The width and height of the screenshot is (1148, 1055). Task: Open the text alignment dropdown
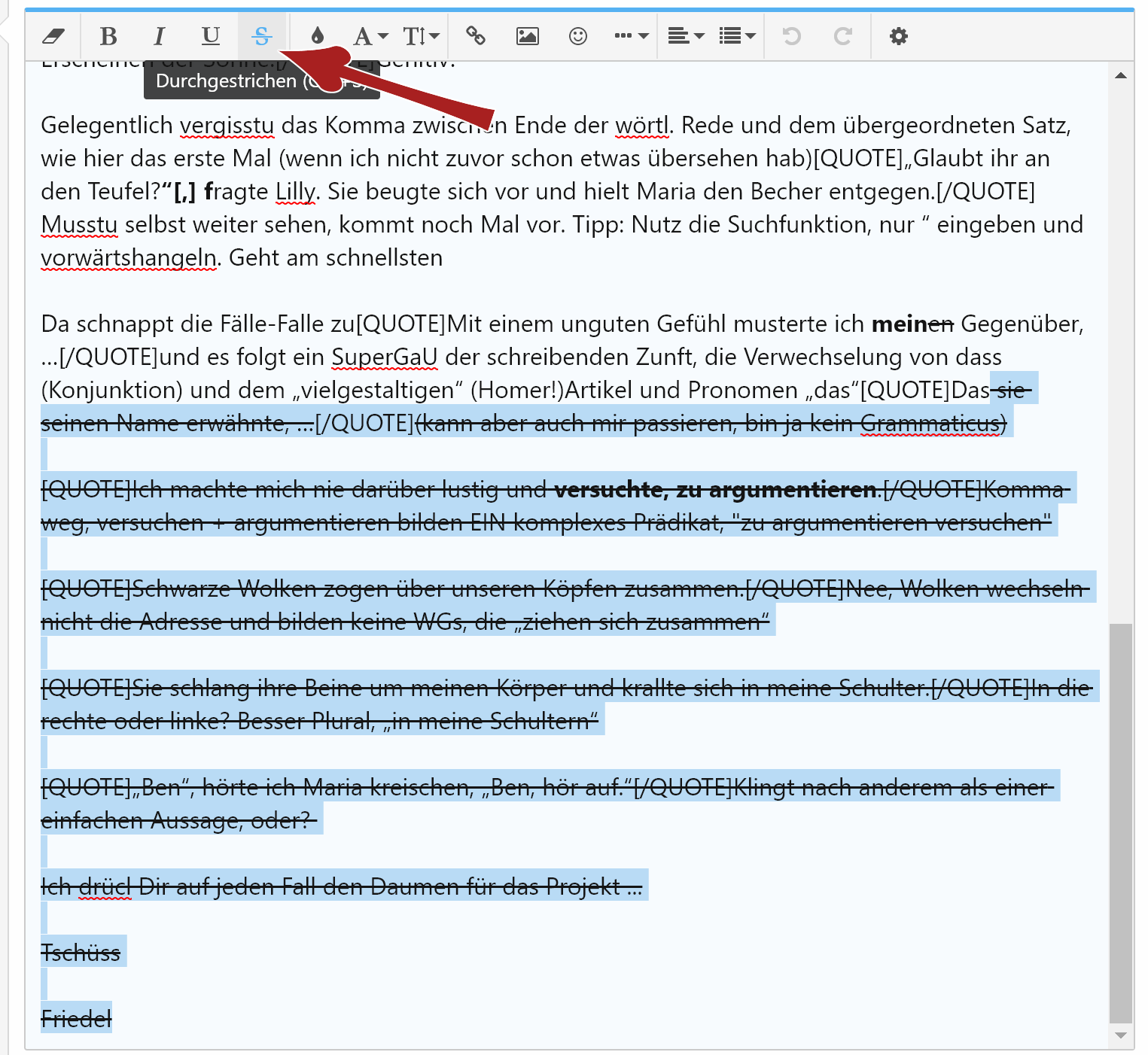[686, 35]
